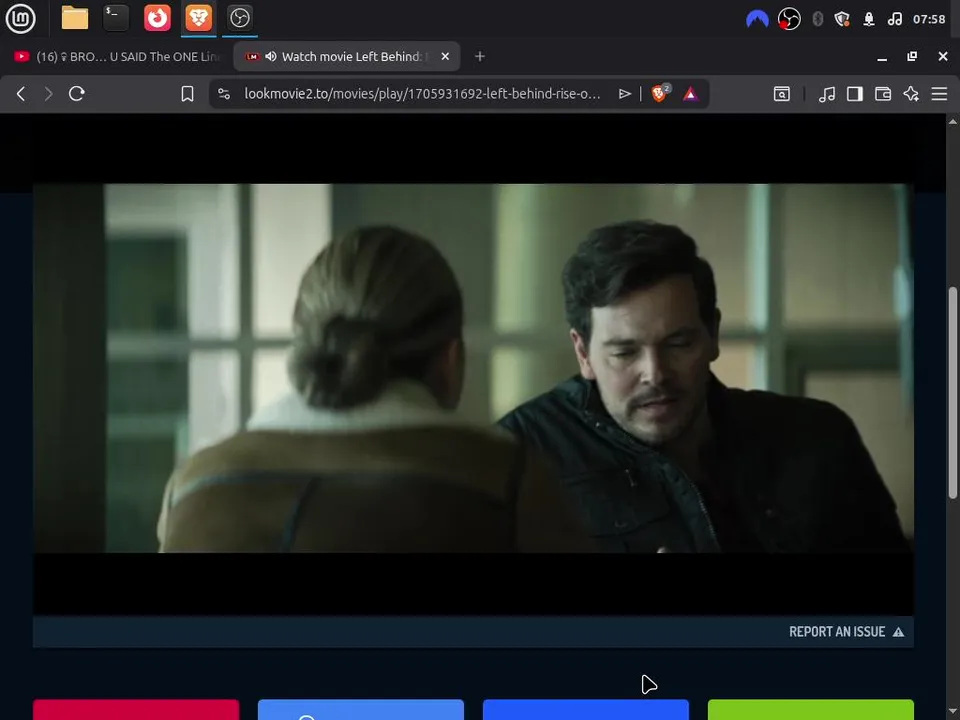Click the OBS recording tray icon
This screenshot has width=960, height=720.
789,19
